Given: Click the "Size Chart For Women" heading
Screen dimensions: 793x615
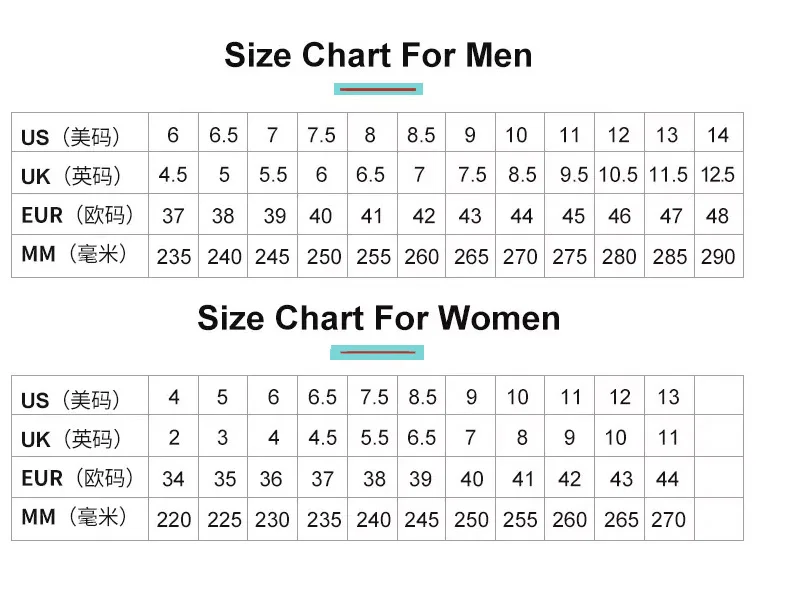Looking at the screenshot, I should [378, 318].
